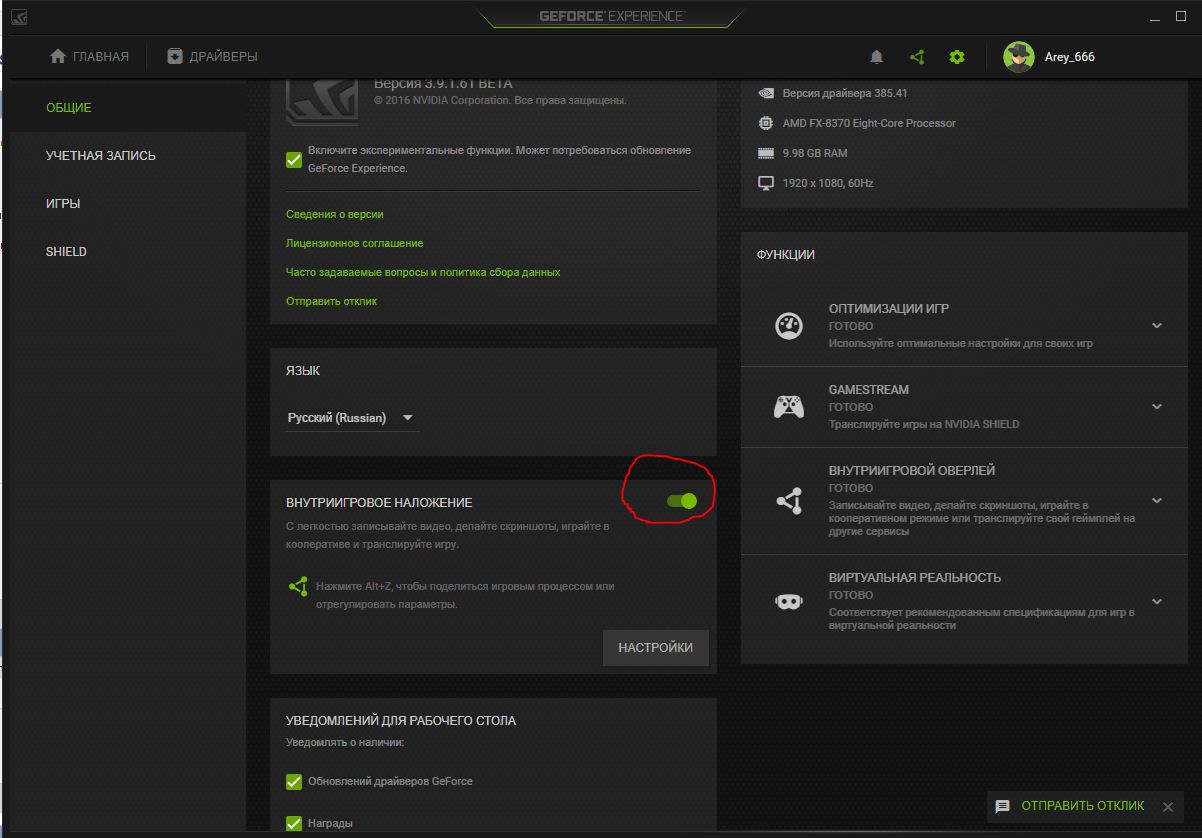
Task: Expand the ВИРТУАЛЬНАЯ РЕАЛЬНОСТЬ section chevron
Action: [1157, 601]
